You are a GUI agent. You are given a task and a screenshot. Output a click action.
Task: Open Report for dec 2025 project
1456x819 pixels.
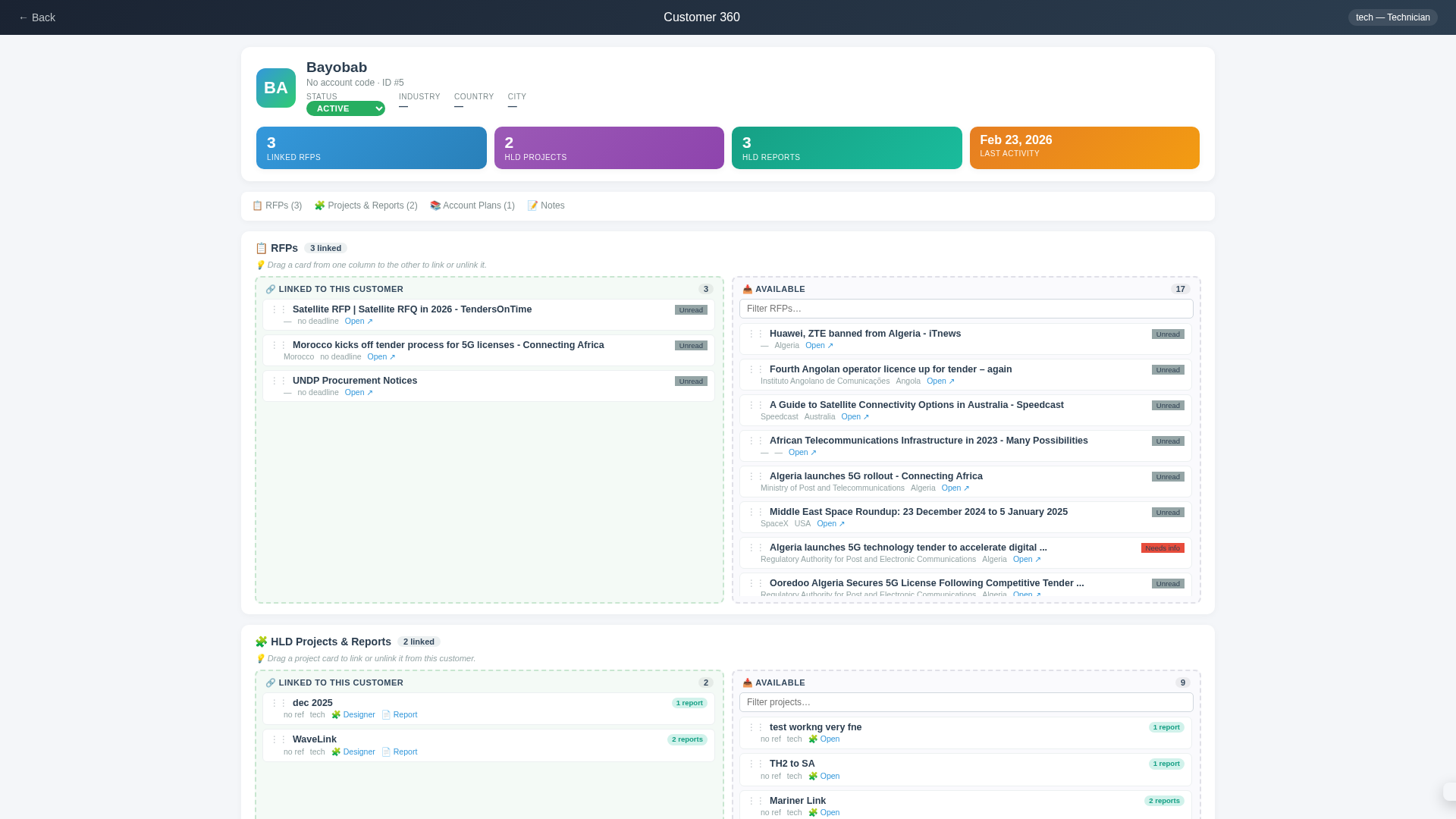tap(400, 715)
